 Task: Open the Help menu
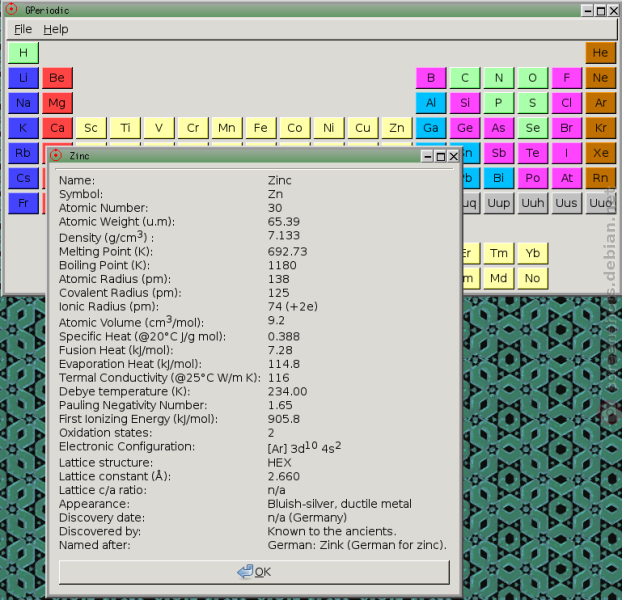[56, 29]
